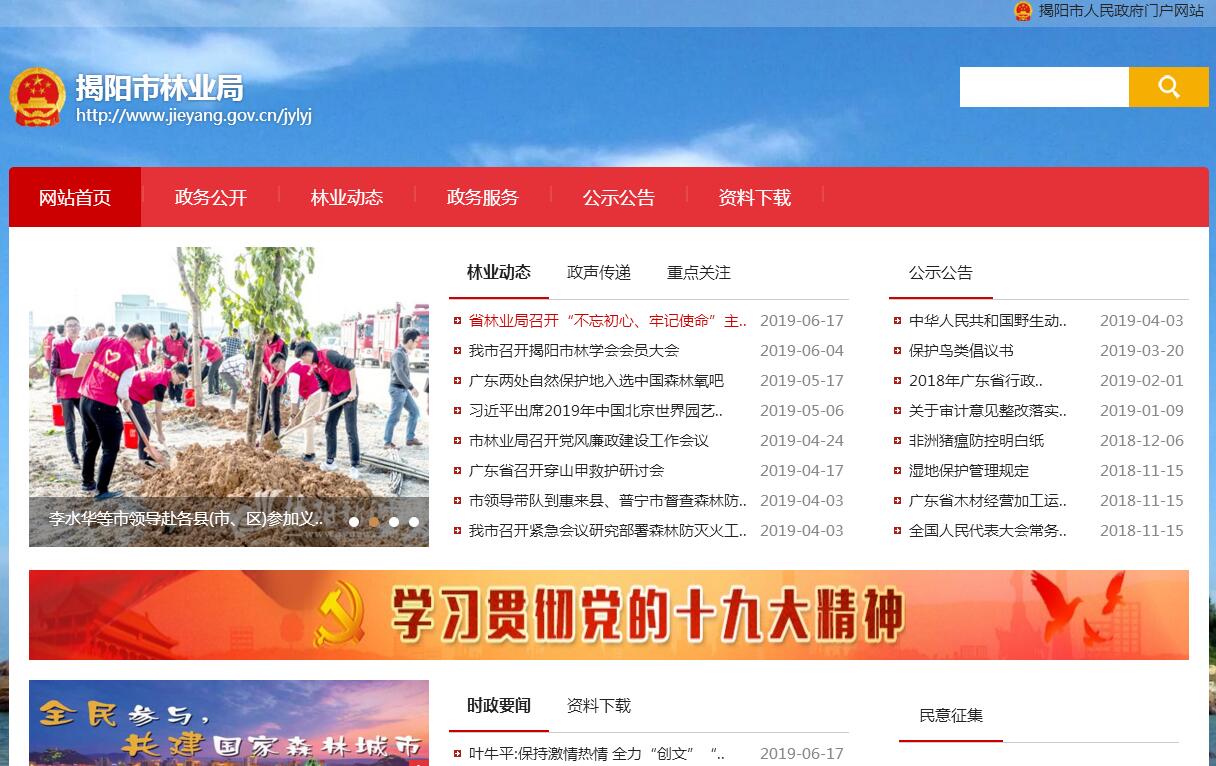Select the second carousel dot on the slideshow
Viewport: 1216px width, 766px height.
point(374,521)
